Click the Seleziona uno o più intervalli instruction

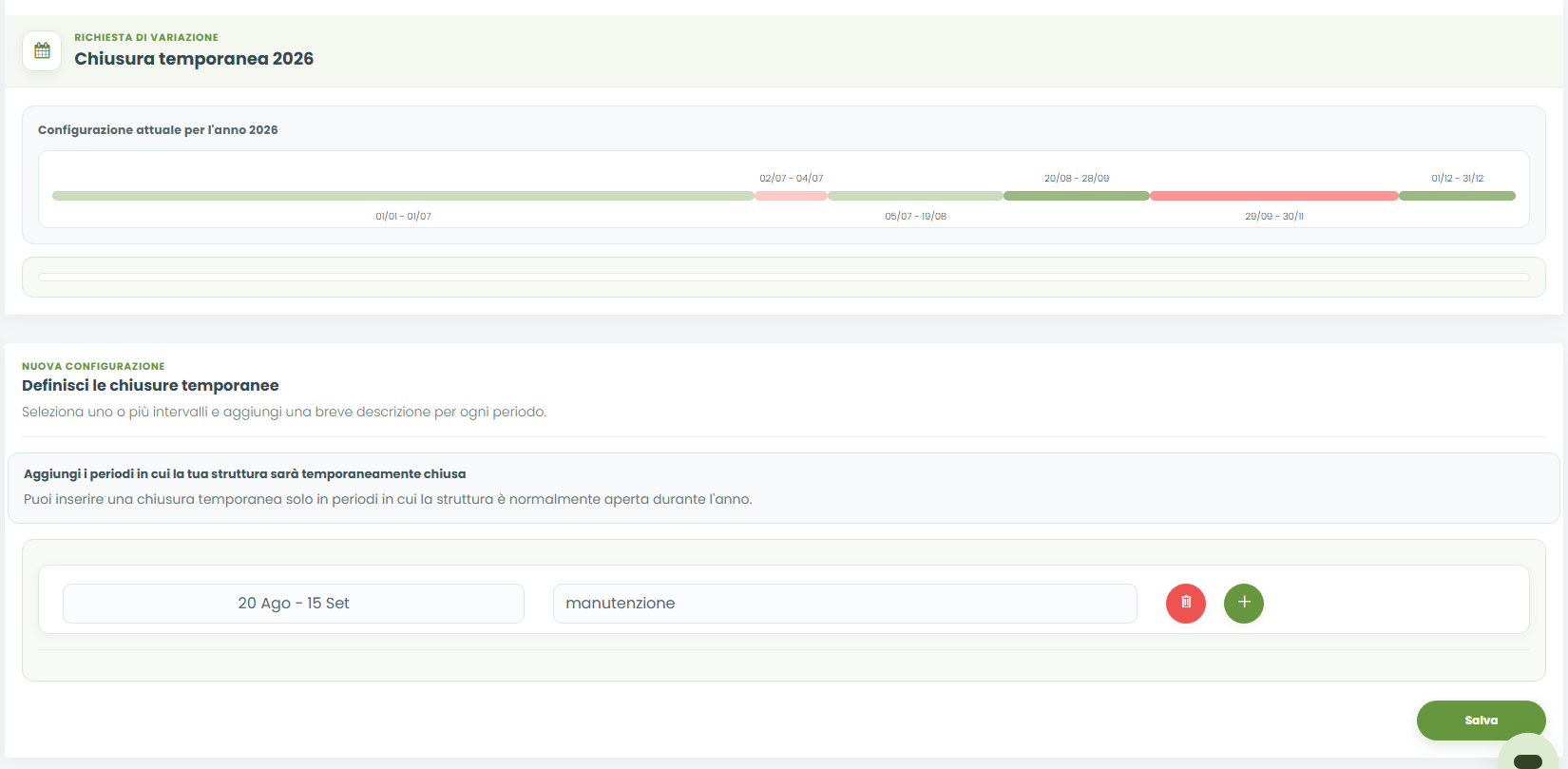(284, 412)
